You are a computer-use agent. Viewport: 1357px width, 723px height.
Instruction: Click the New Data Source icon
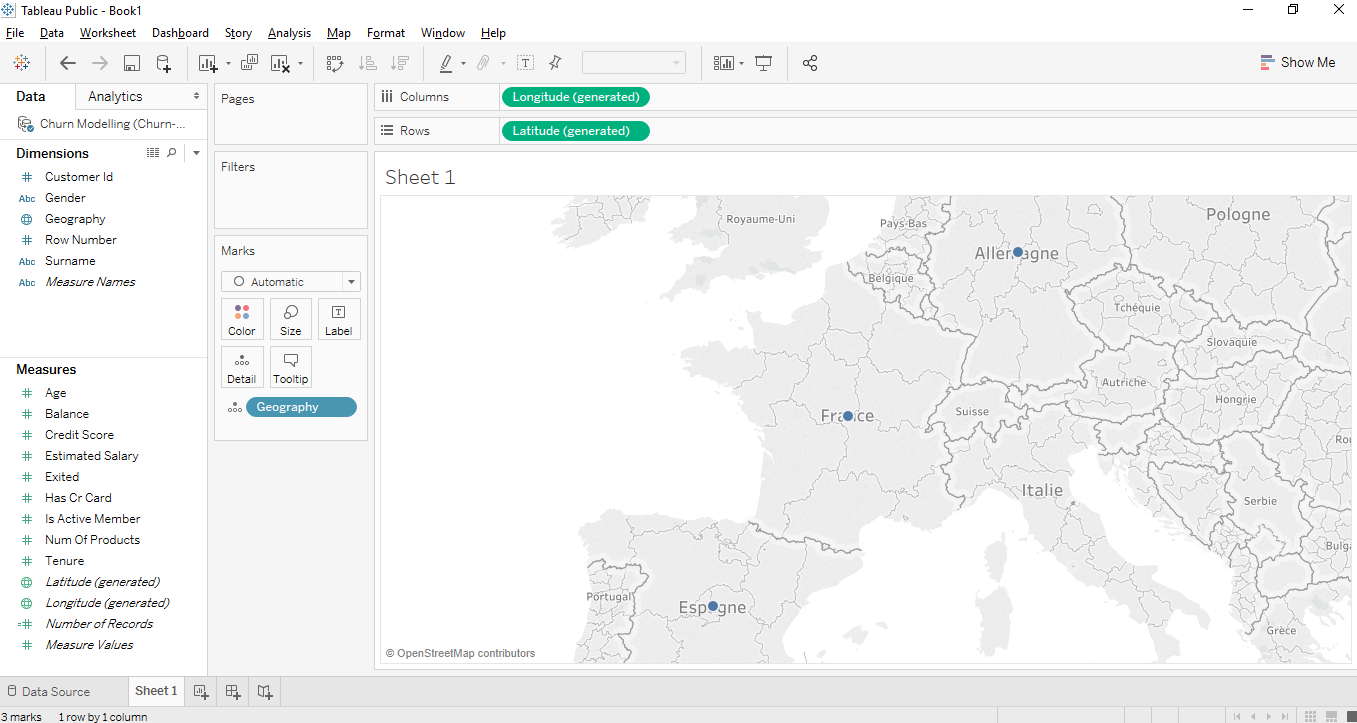164,63
